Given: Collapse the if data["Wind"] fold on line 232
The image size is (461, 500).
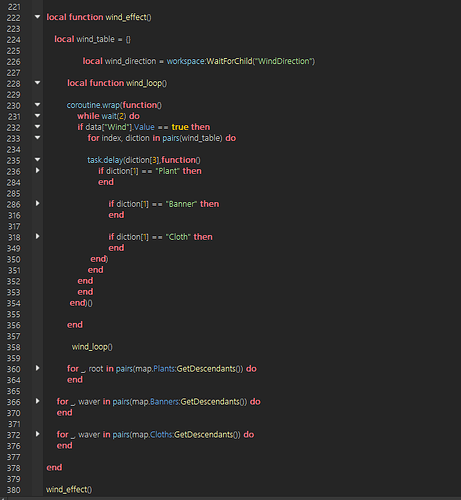Looking at the screenshot, I should [x=37, y=127].
